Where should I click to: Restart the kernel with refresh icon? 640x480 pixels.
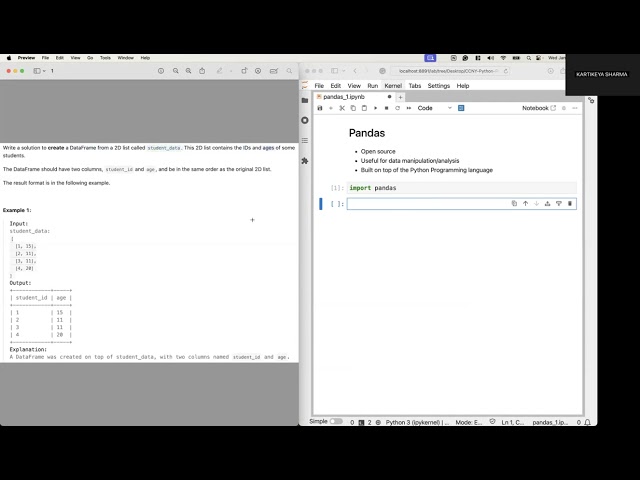(398, 108)
